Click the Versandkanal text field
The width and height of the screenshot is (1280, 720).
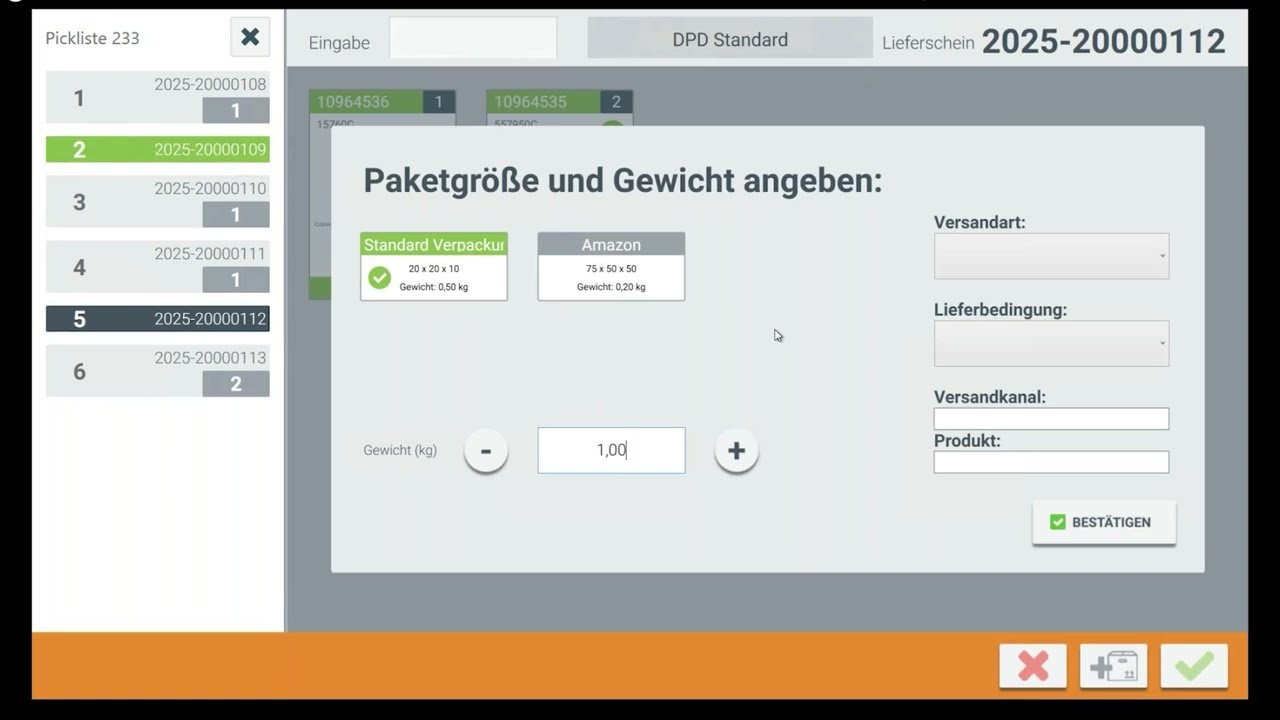point(1051,419)
